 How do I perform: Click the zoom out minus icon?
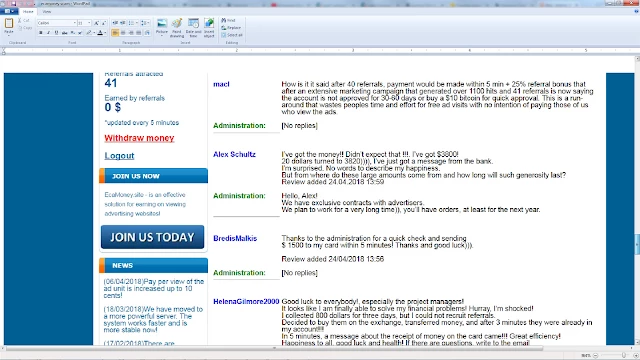pyautogui.click(x=596, y=356)
